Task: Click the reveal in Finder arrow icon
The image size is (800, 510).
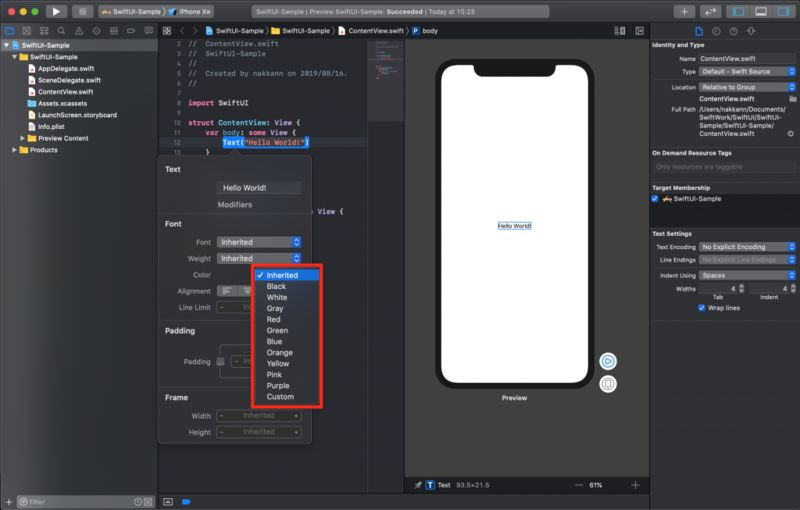Action: pyautogui.click(x=790, y=134)
